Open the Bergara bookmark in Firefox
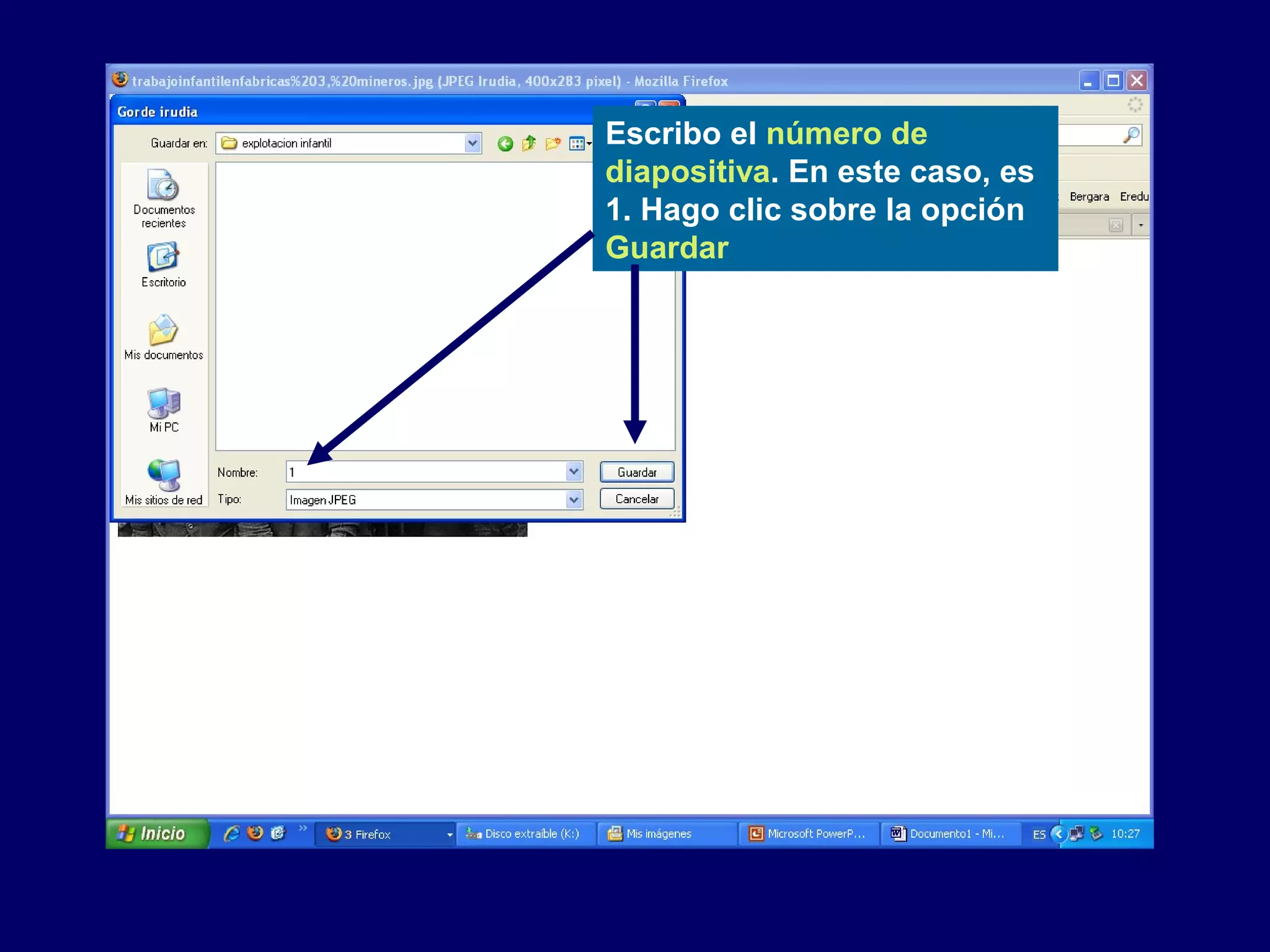The height and width of the screenshot is (952, 1270). (x=1089, y=196)
